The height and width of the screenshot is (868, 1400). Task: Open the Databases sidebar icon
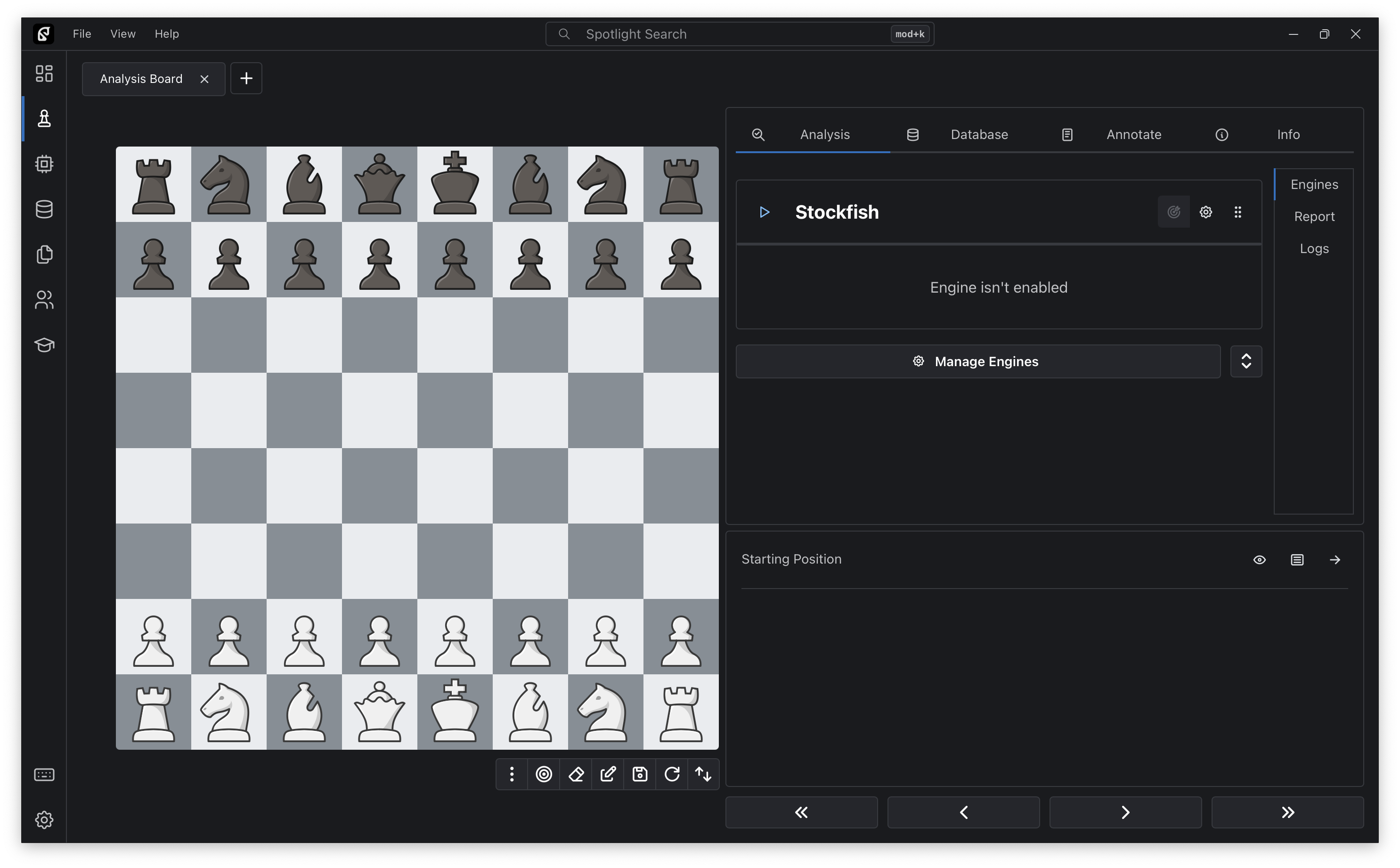coord(44,209)
